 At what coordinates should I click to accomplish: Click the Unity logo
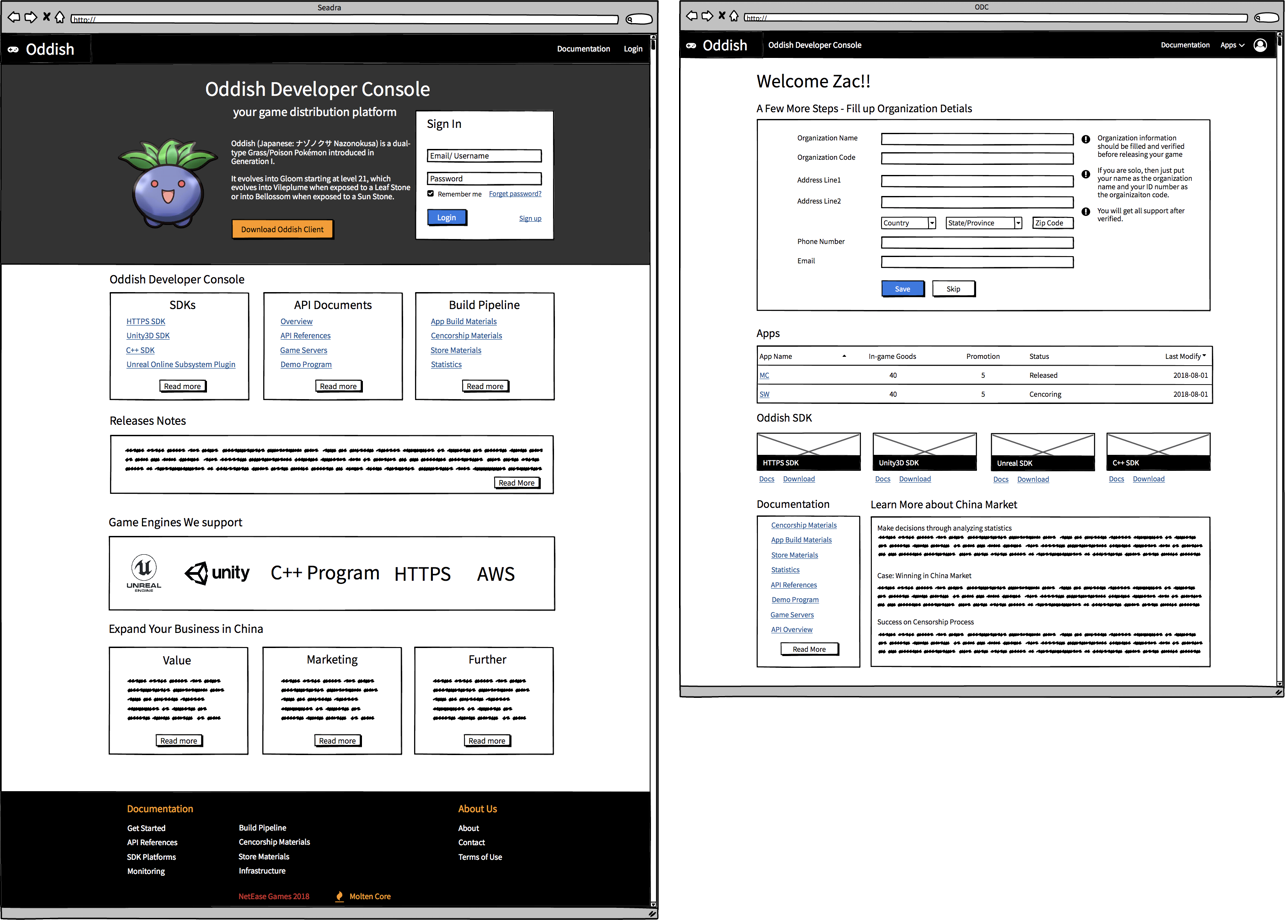(217, 573)
